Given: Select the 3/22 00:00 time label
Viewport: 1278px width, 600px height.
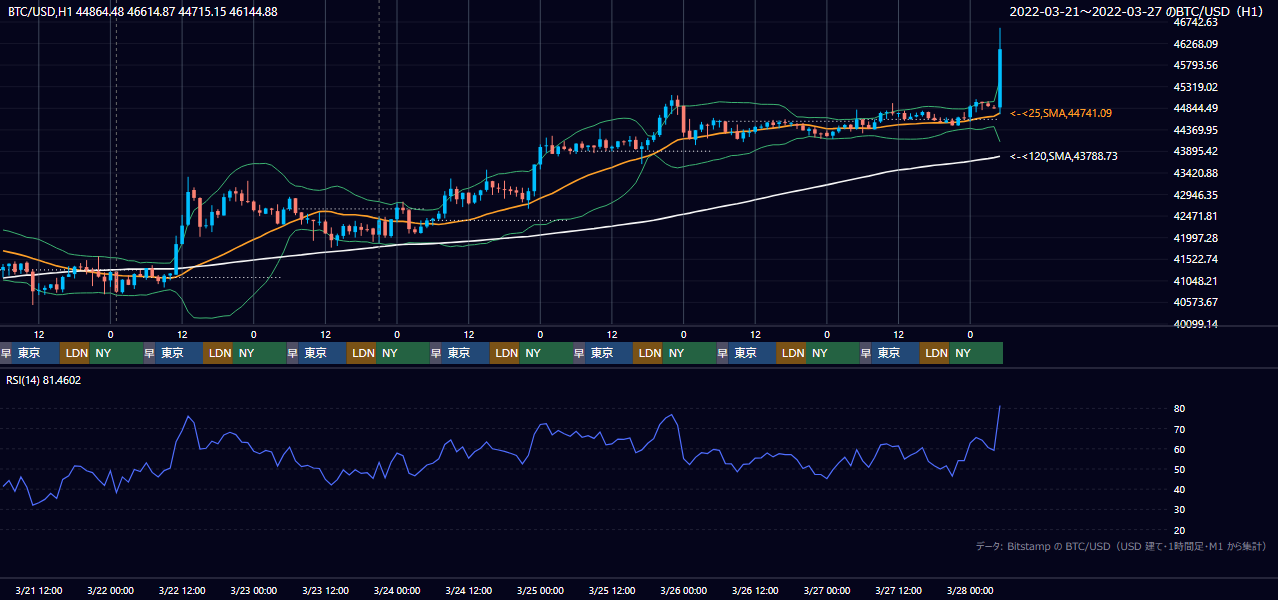Looking at the screenshot, I should click(x=111, y=590).
